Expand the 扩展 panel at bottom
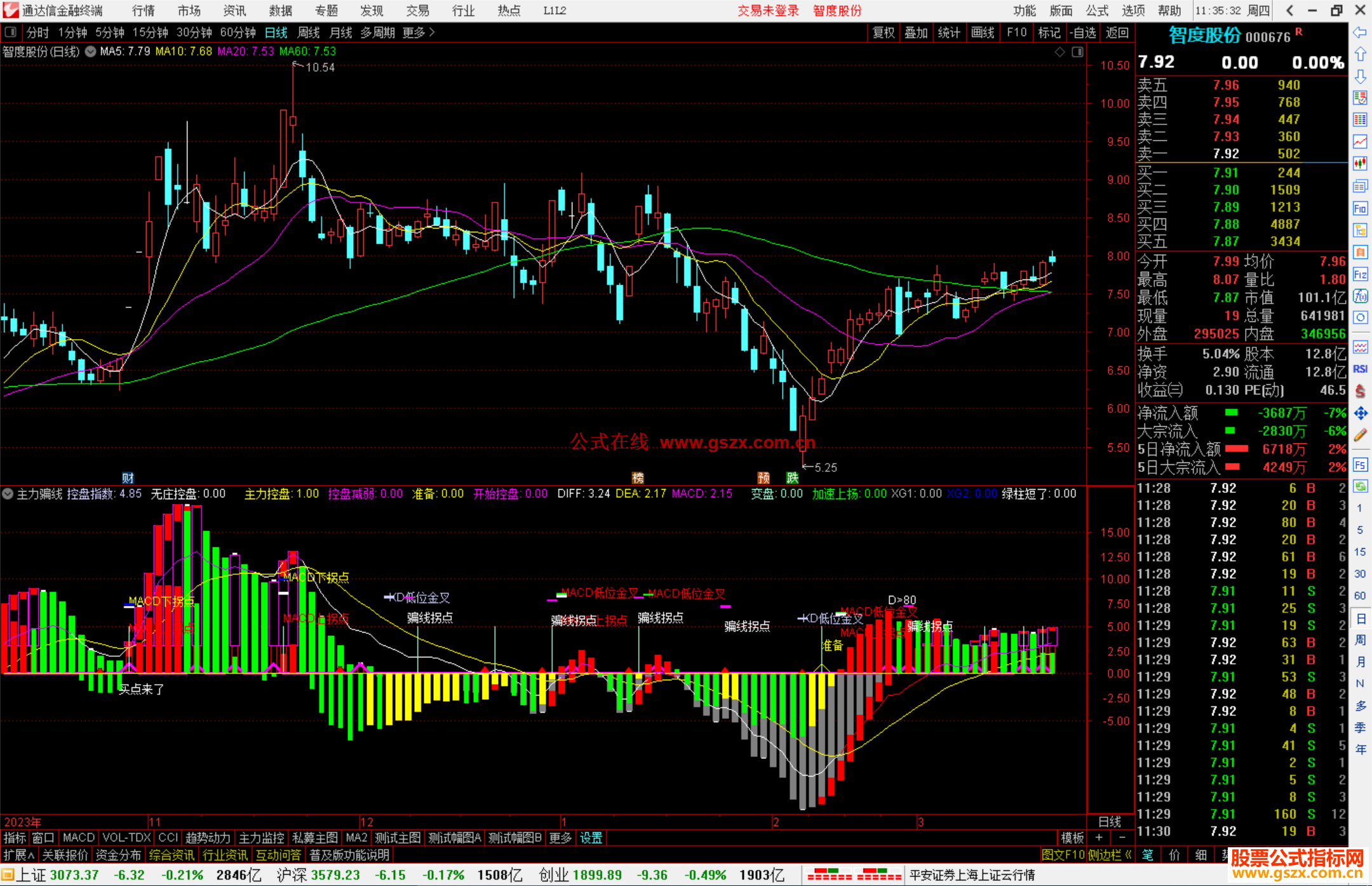This screenshot has height=886, width=1372. pos(18,855)
